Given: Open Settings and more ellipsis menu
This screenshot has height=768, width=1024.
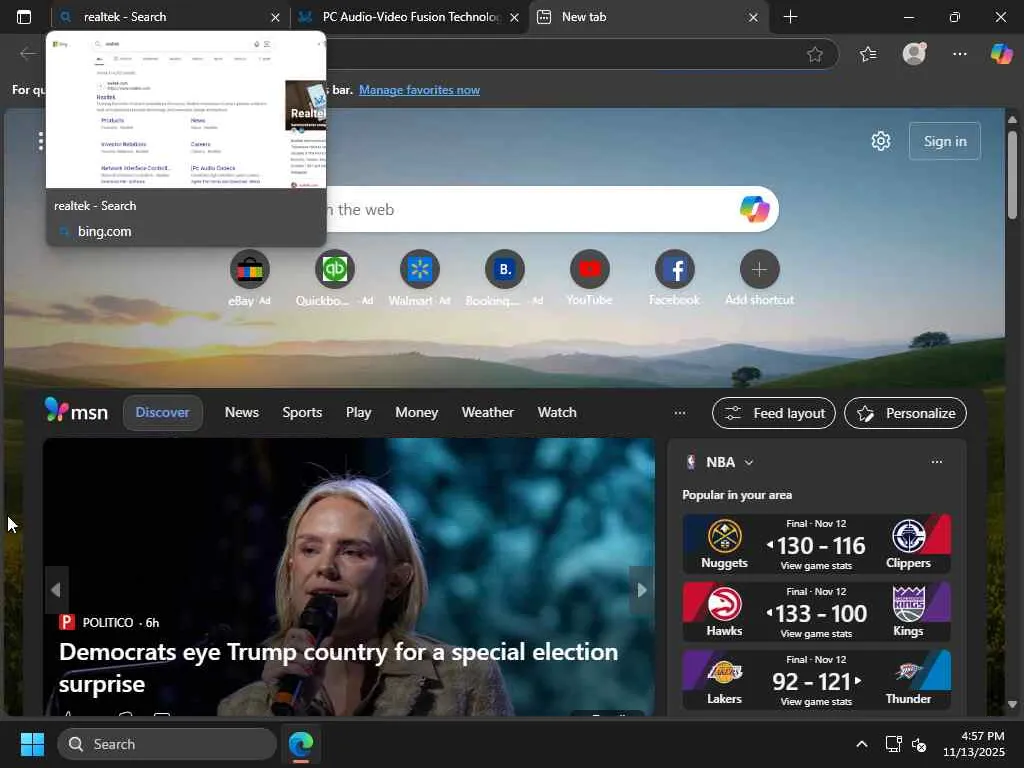Looking at the screenshot, I should [959, 54].
